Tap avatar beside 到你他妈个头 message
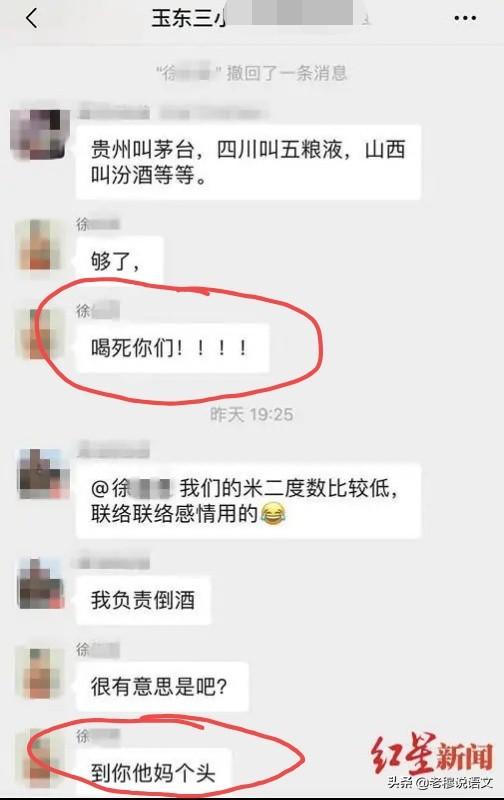The width and height of the screenshot is (504, 800). [40, 760]
